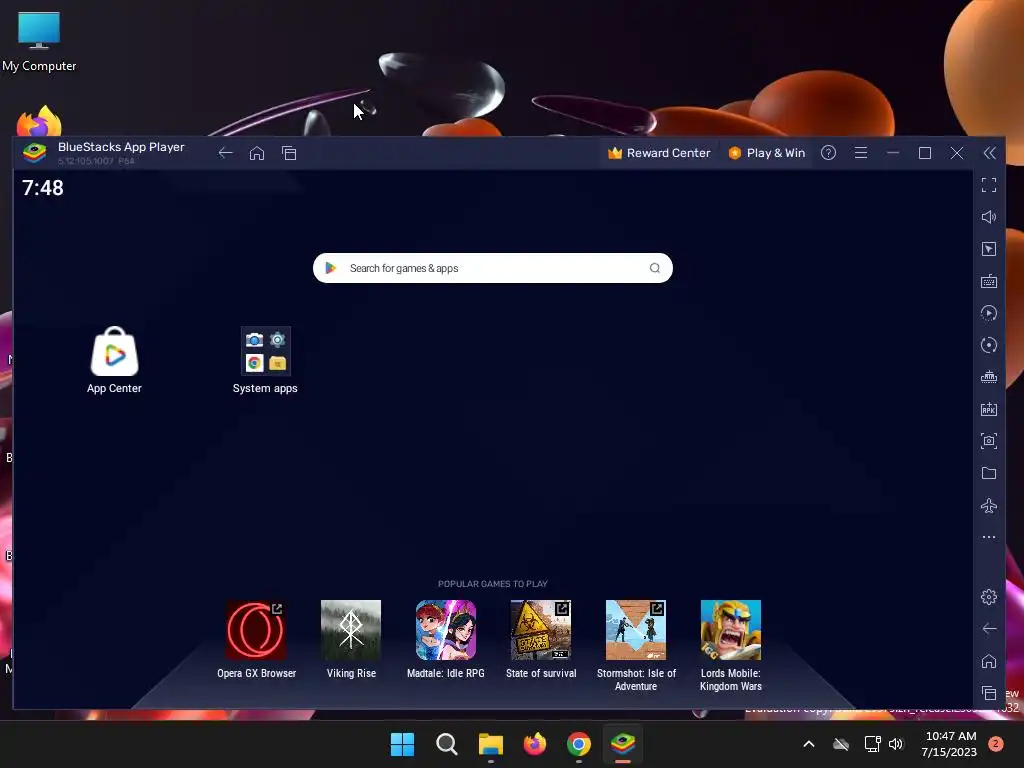Click the magnifier icon in search bar
The image size is (1024, 768).
click(654, 268)
